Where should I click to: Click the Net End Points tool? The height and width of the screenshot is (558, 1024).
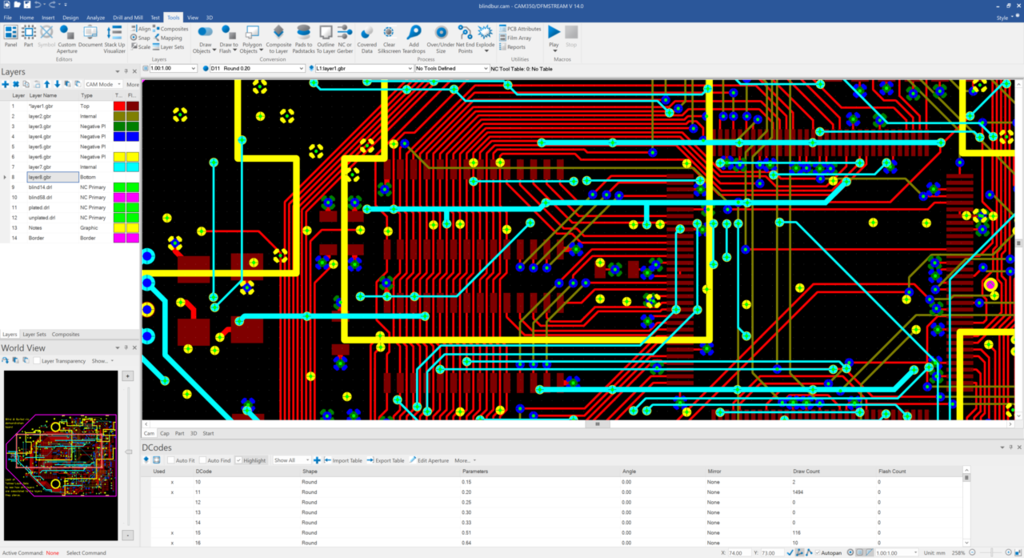tap(464, 39)
